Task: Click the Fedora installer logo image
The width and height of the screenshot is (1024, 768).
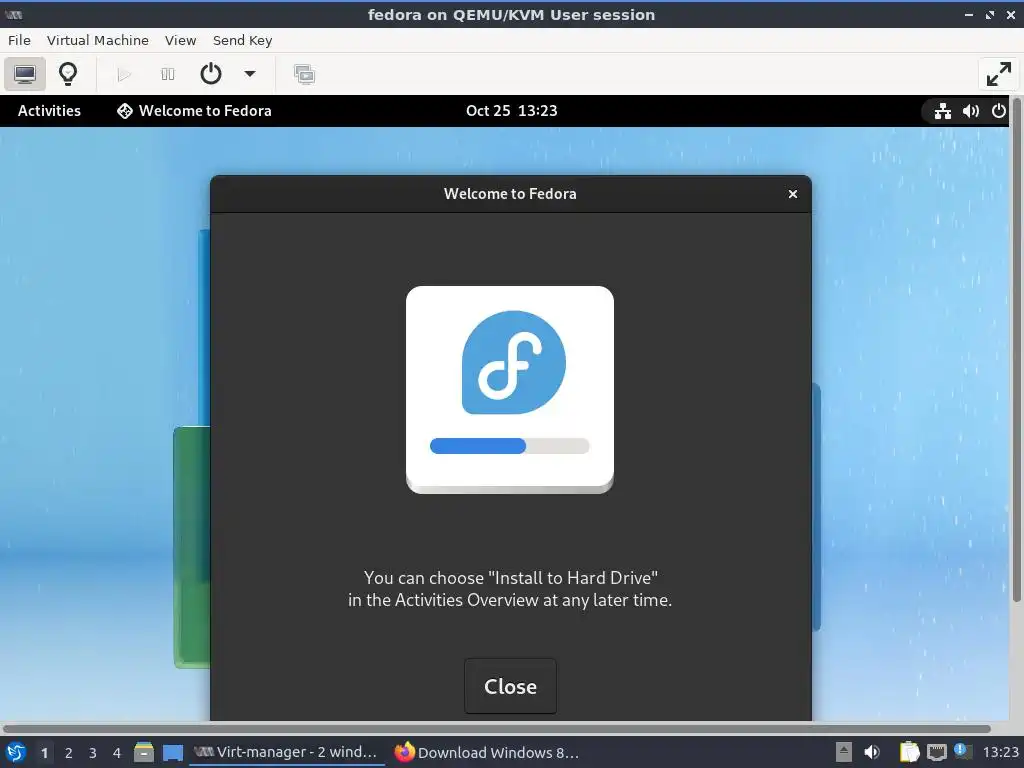Action: coord(509,390)
